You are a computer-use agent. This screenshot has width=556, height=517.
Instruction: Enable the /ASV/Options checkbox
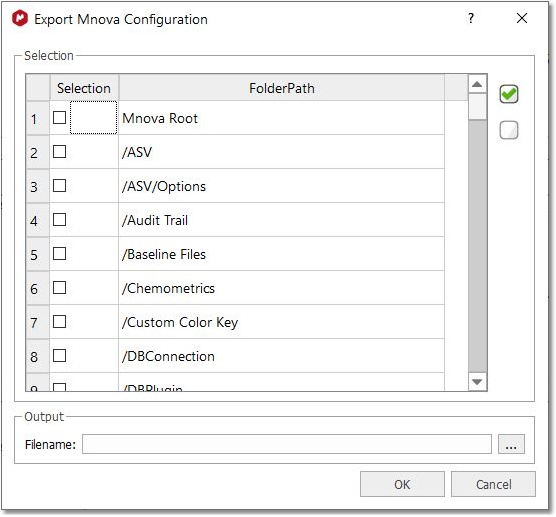pyautogui.click(x=59, y=185)
